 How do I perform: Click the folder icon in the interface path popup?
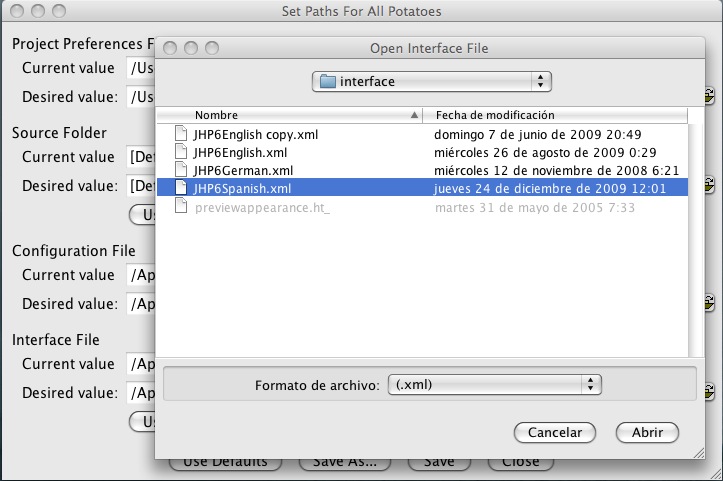point(327,82)
